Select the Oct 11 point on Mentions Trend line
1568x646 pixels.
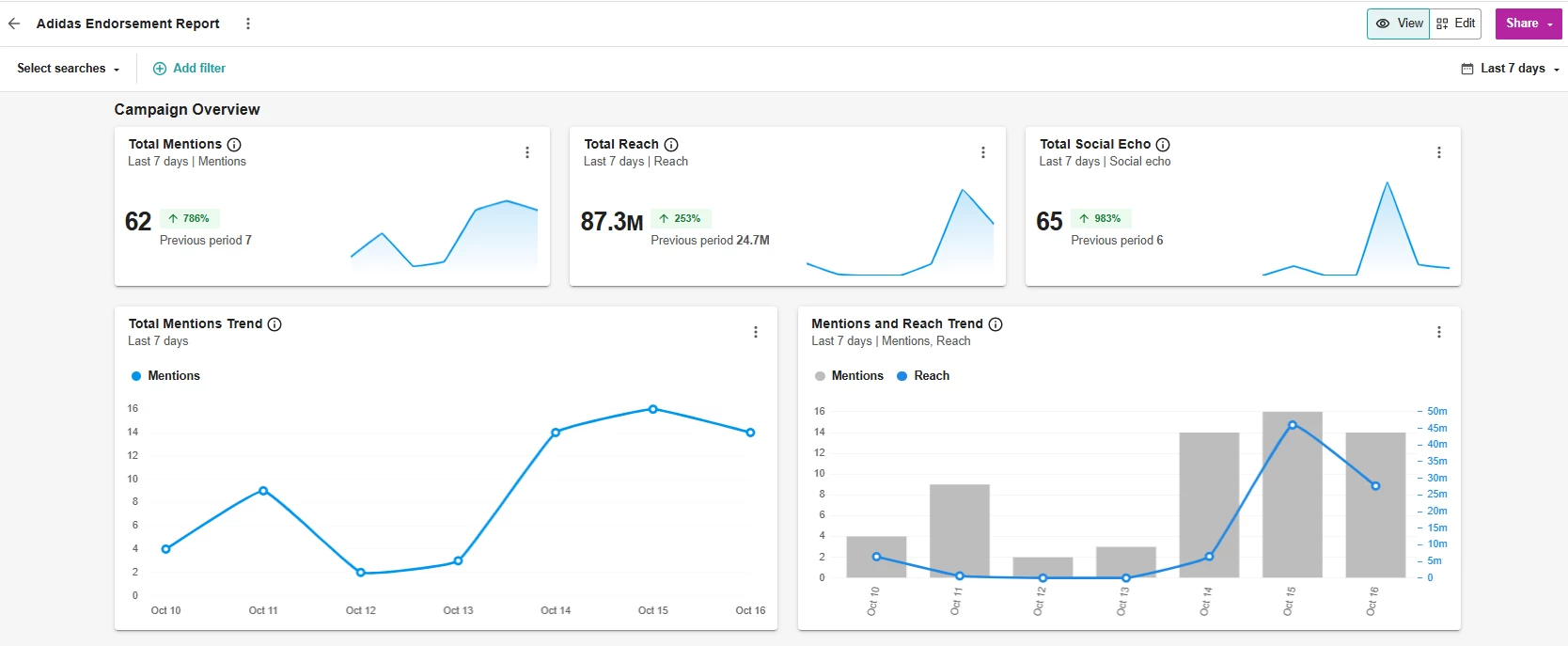[x=263, y=491]
